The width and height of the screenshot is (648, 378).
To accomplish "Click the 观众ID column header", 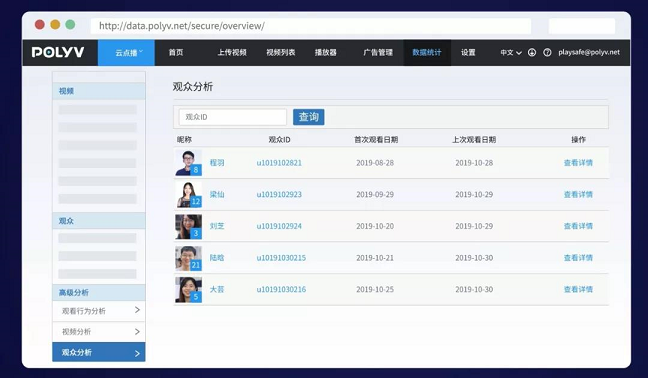I will pyautogui.click(x=279, y=140).
